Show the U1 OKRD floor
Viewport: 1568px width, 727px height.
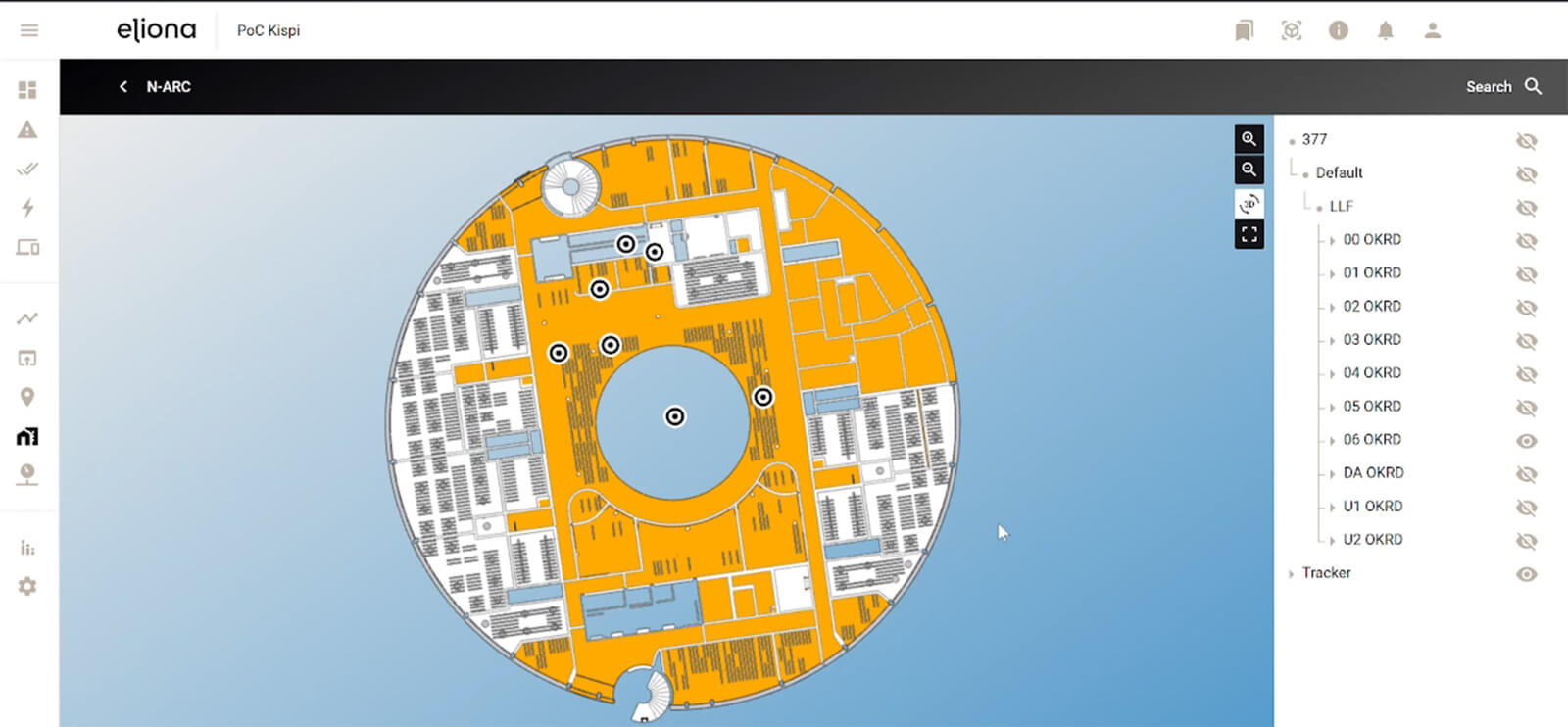tap(1527, 508)
